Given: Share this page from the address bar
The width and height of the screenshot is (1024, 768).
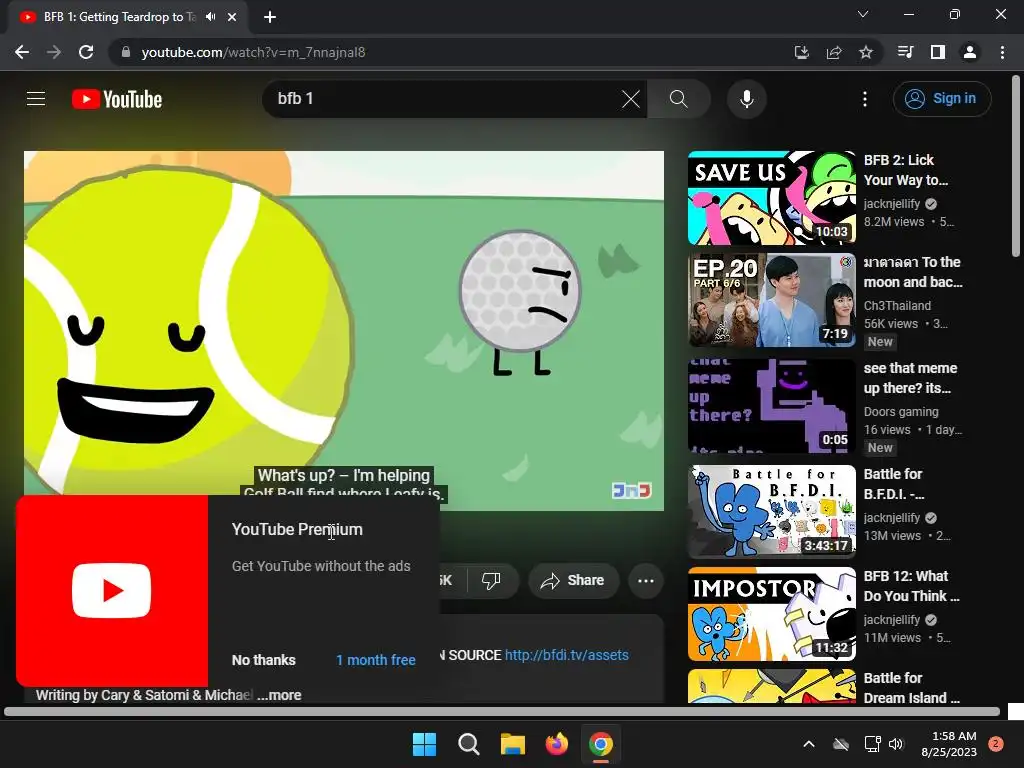Looking at the screenshot, I should (833, 52).
